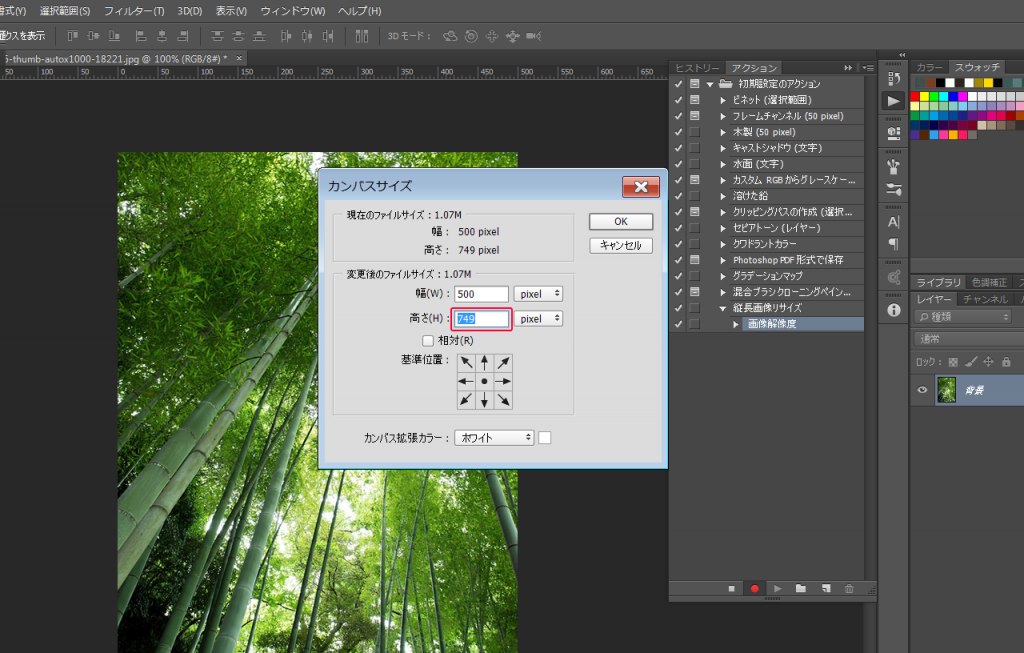The width and height of the screenshot is (1024, 653).
Task: Open the height unit pixel dropdown
Action: (x=538, y=319)
